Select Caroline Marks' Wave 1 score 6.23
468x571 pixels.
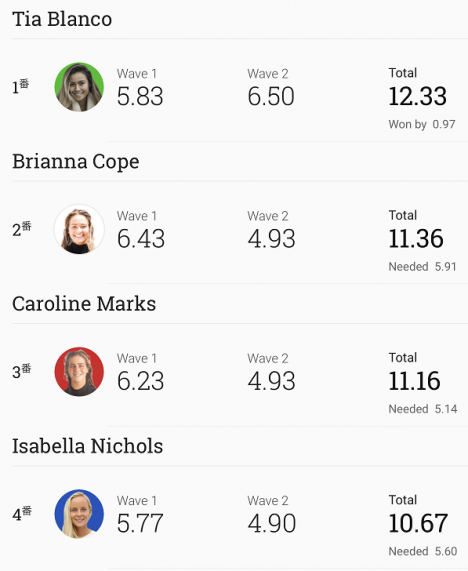(x=140, y=381)
